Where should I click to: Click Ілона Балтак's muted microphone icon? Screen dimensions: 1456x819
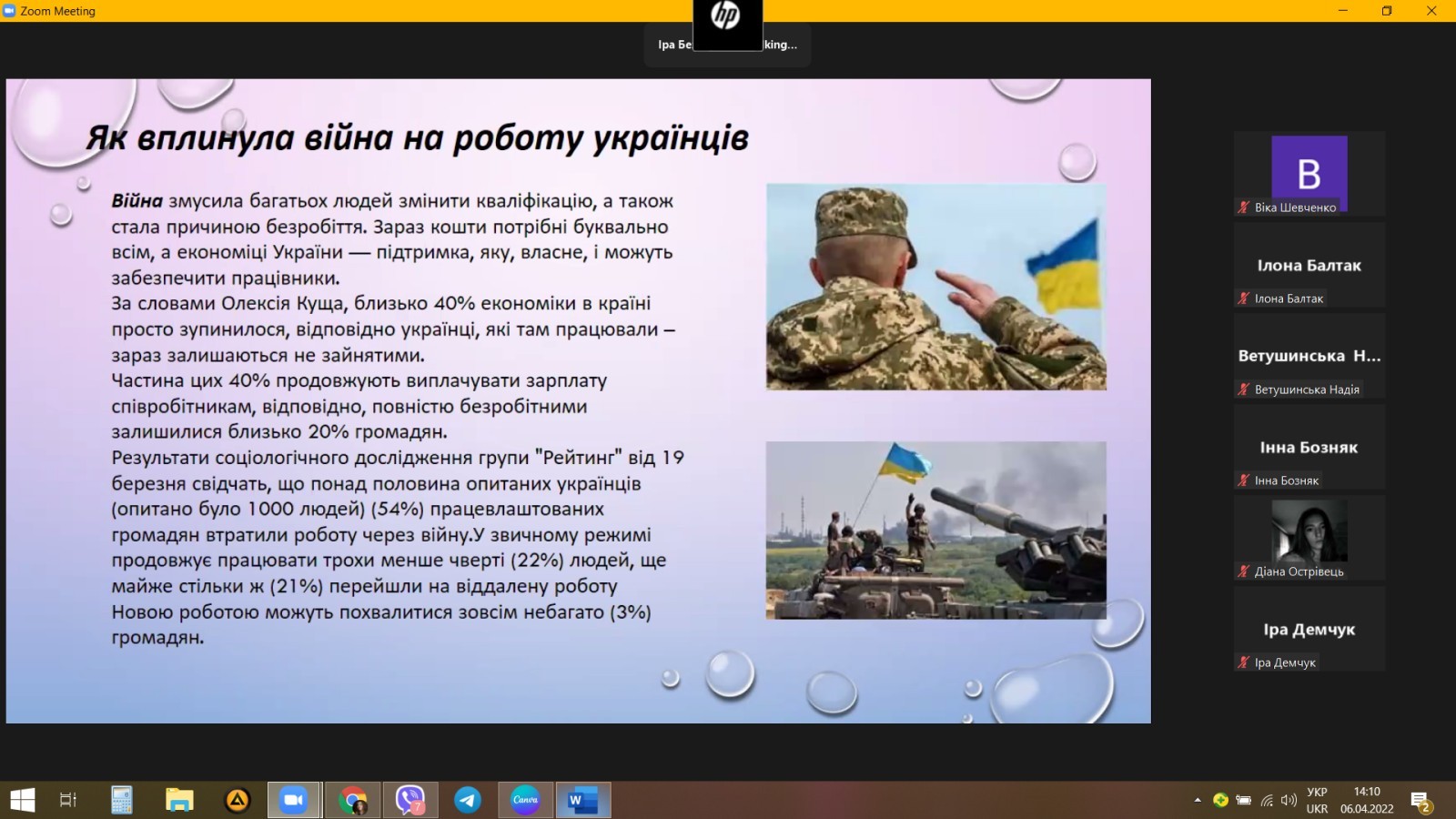[1243, 298]
